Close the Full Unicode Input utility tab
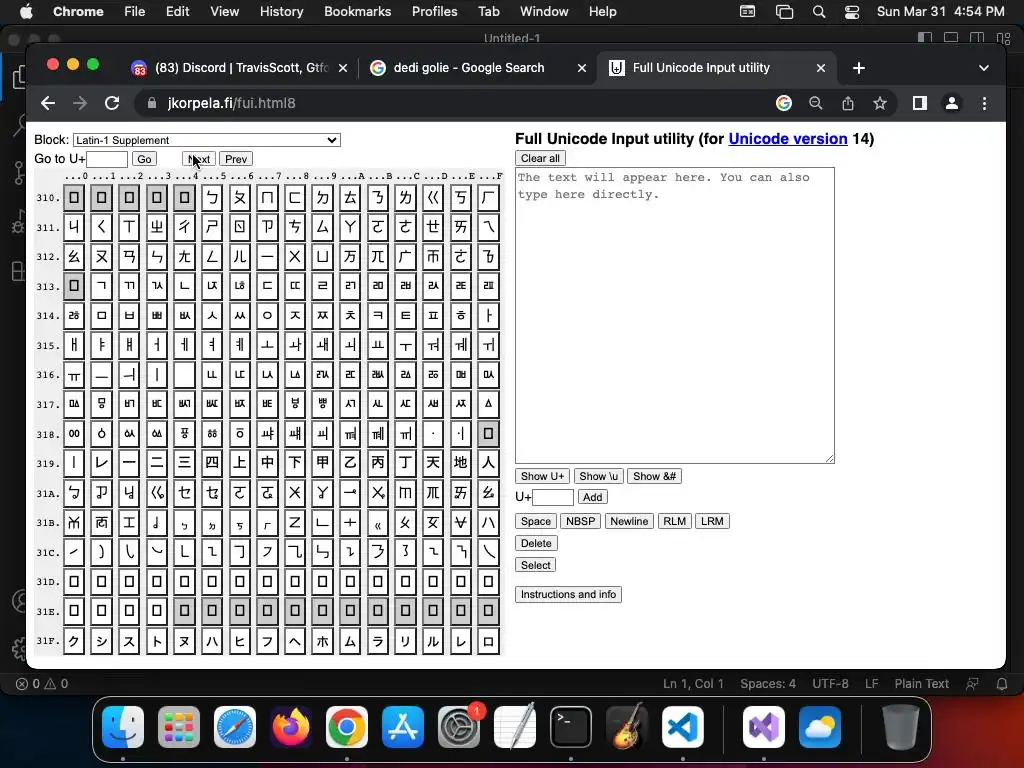The image size is (1024, 768). [821, 68]
